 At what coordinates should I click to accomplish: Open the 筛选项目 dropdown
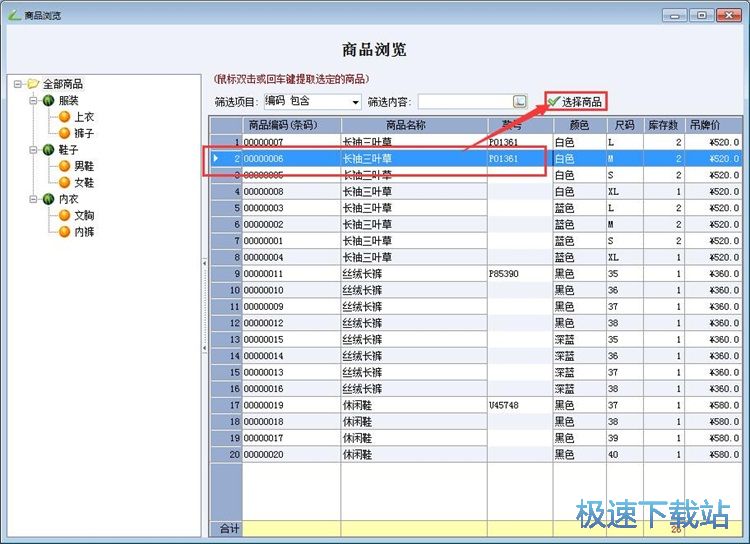pyautogui.click(x=355, y=102)
